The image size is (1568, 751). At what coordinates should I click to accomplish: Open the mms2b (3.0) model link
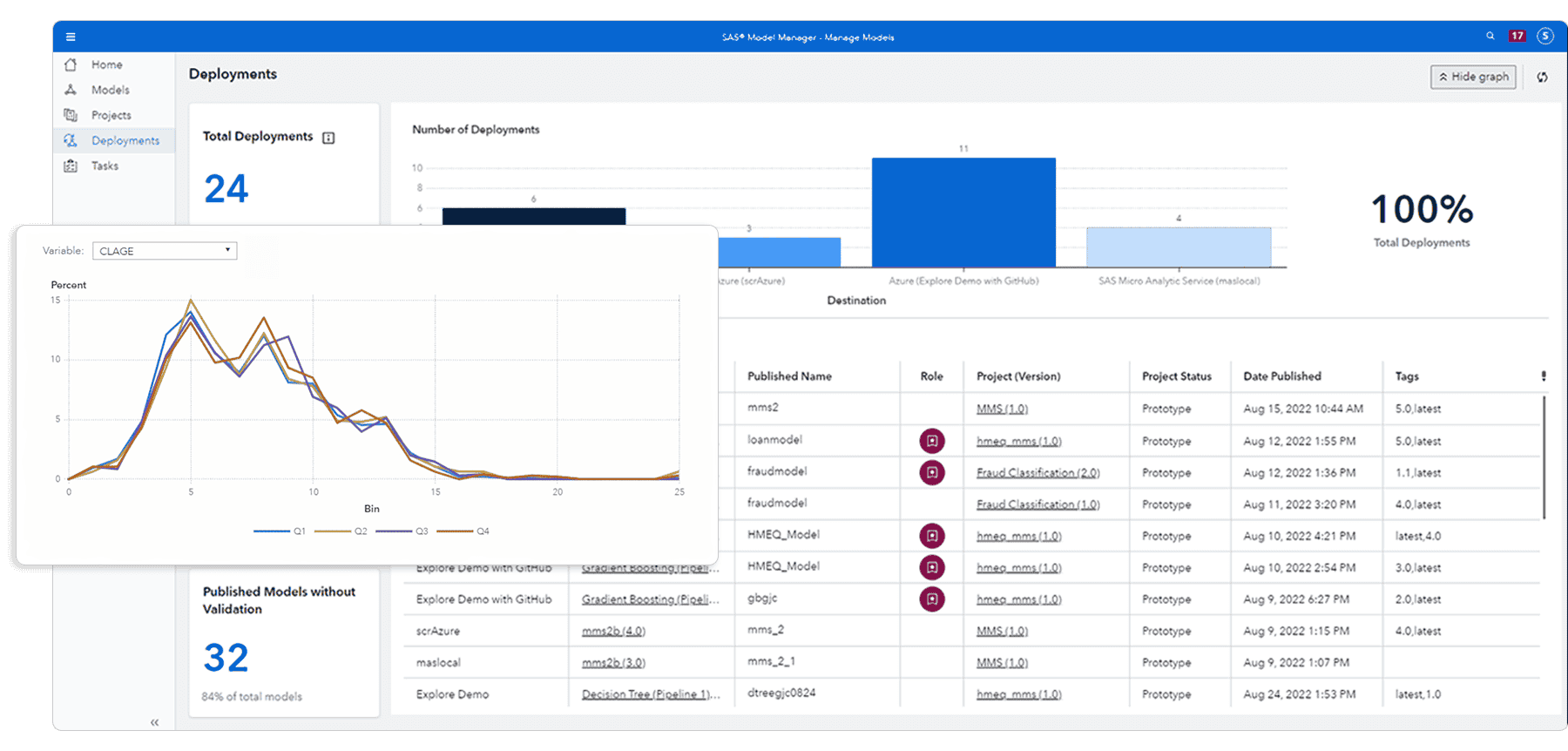tap(613, 662)
